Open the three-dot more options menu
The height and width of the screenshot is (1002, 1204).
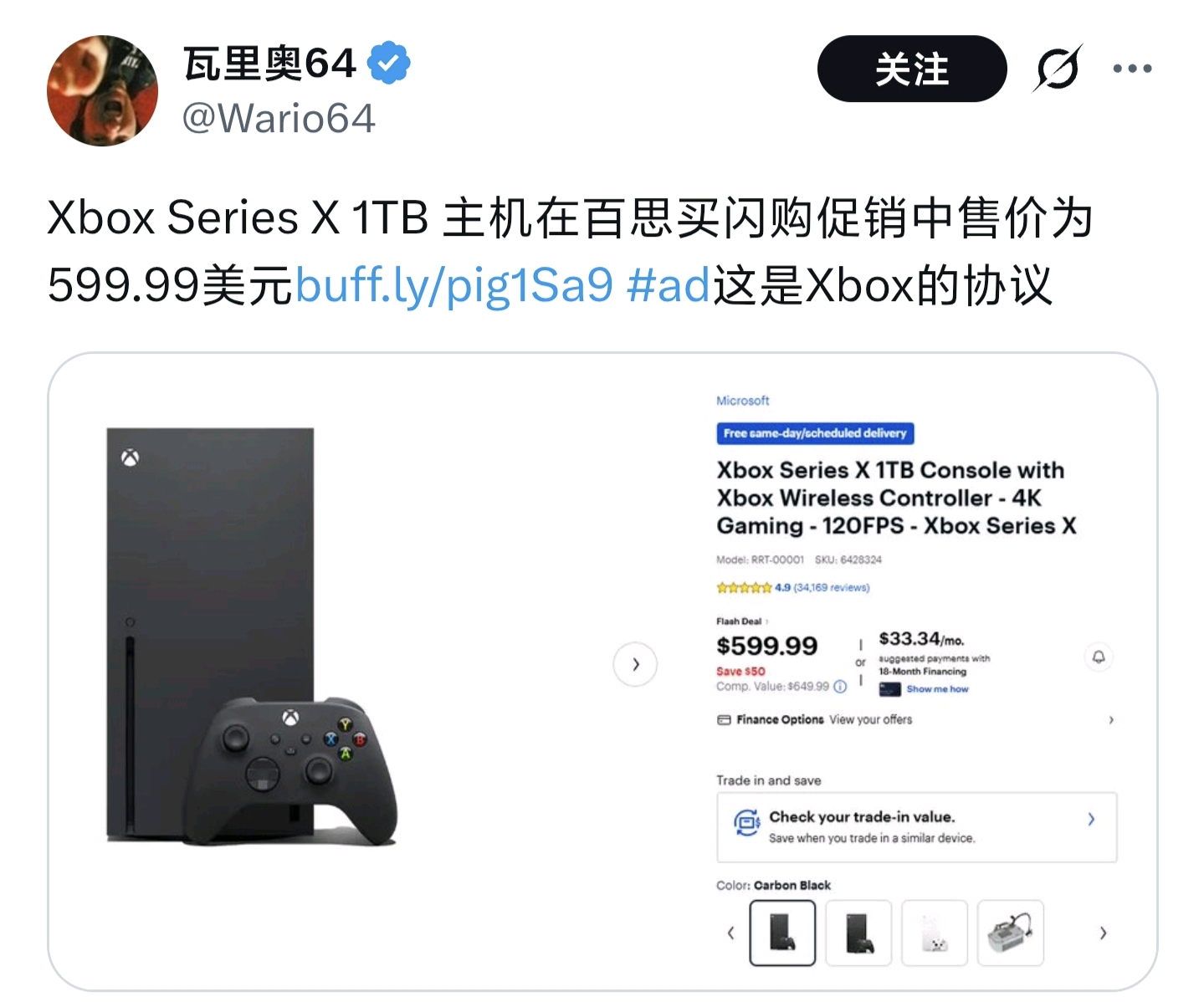pyautogui.click(x=1132, y=69)
